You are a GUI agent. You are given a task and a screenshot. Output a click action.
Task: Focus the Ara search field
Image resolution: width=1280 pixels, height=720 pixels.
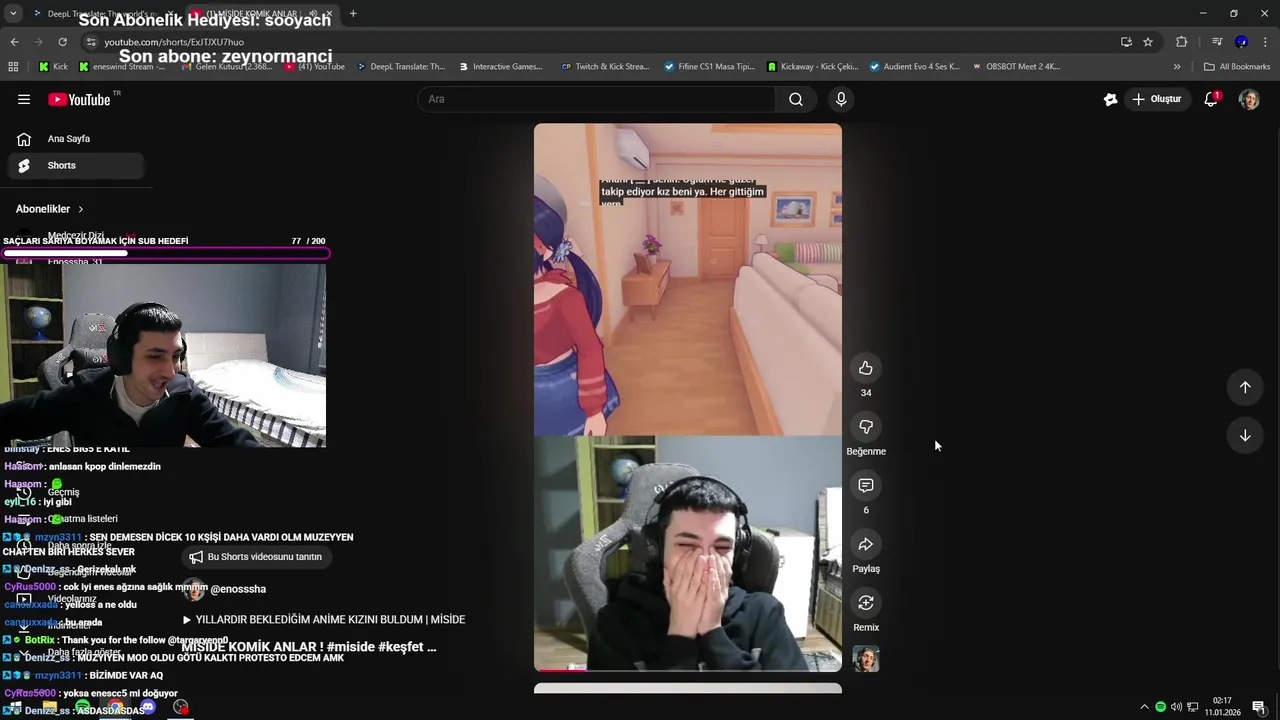(x=596, y=99)
